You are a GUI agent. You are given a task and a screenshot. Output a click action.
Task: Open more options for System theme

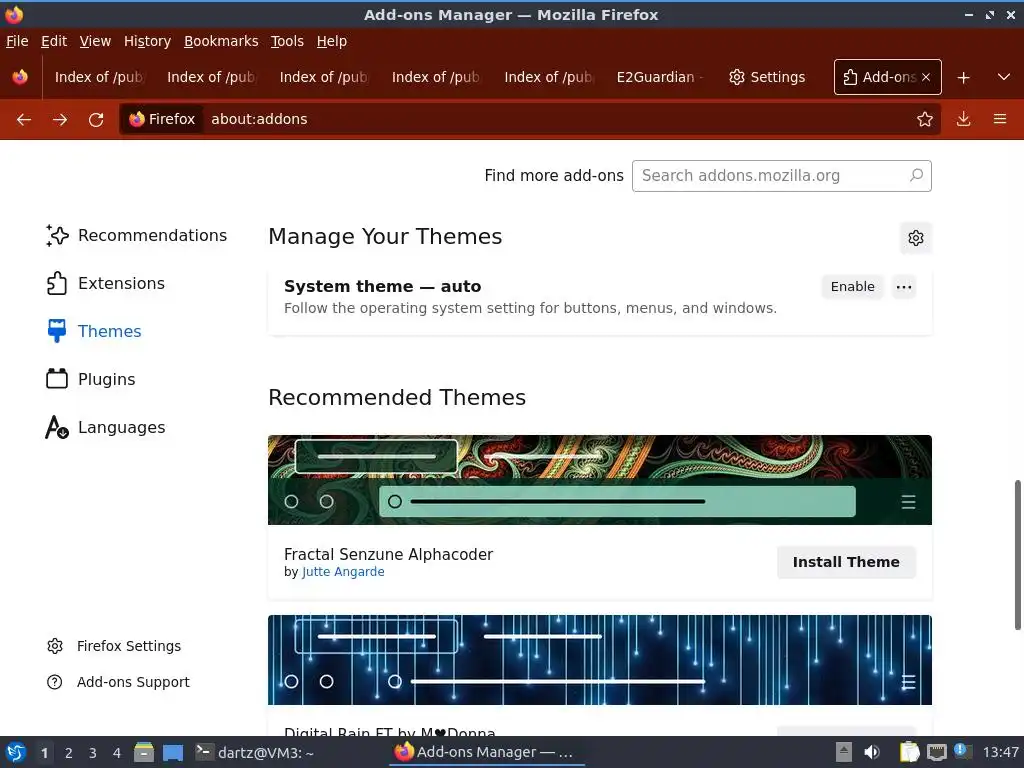tap(904, 287)
